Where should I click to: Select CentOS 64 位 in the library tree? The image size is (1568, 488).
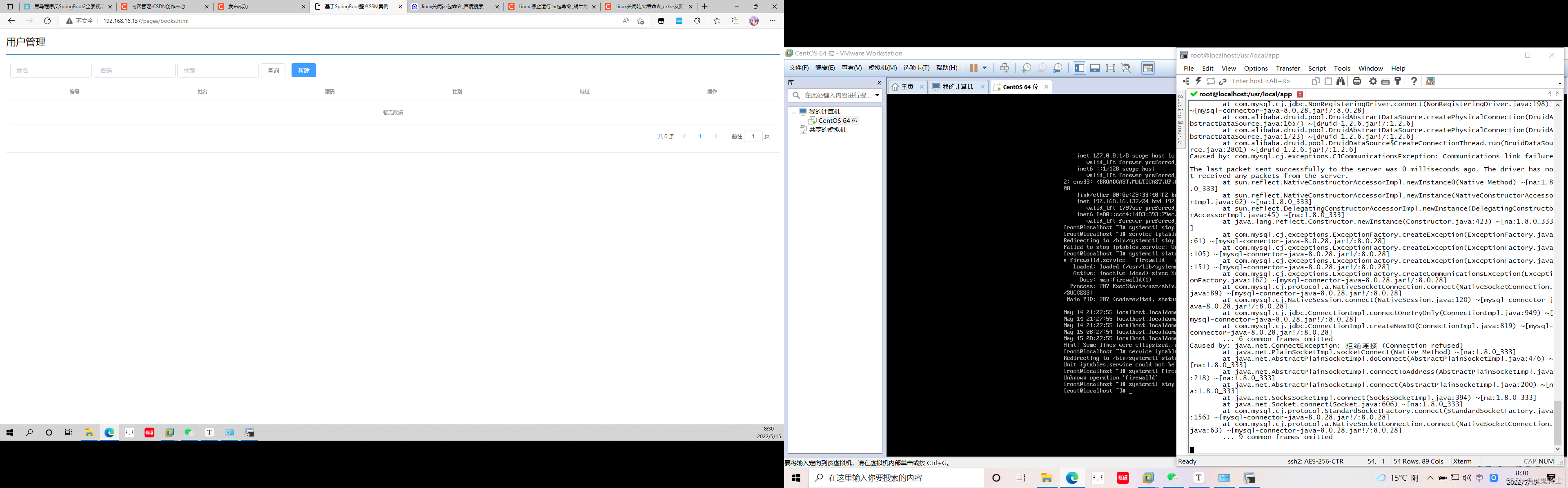(837, 120)
